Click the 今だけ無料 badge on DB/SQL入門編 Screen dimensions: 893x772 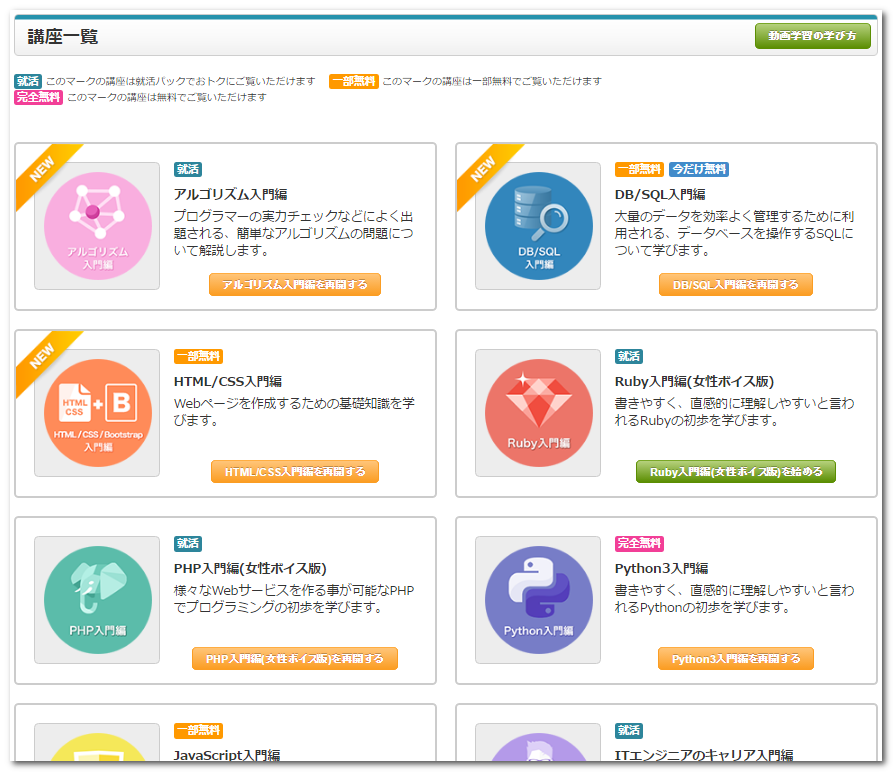[x=698, y=169]
